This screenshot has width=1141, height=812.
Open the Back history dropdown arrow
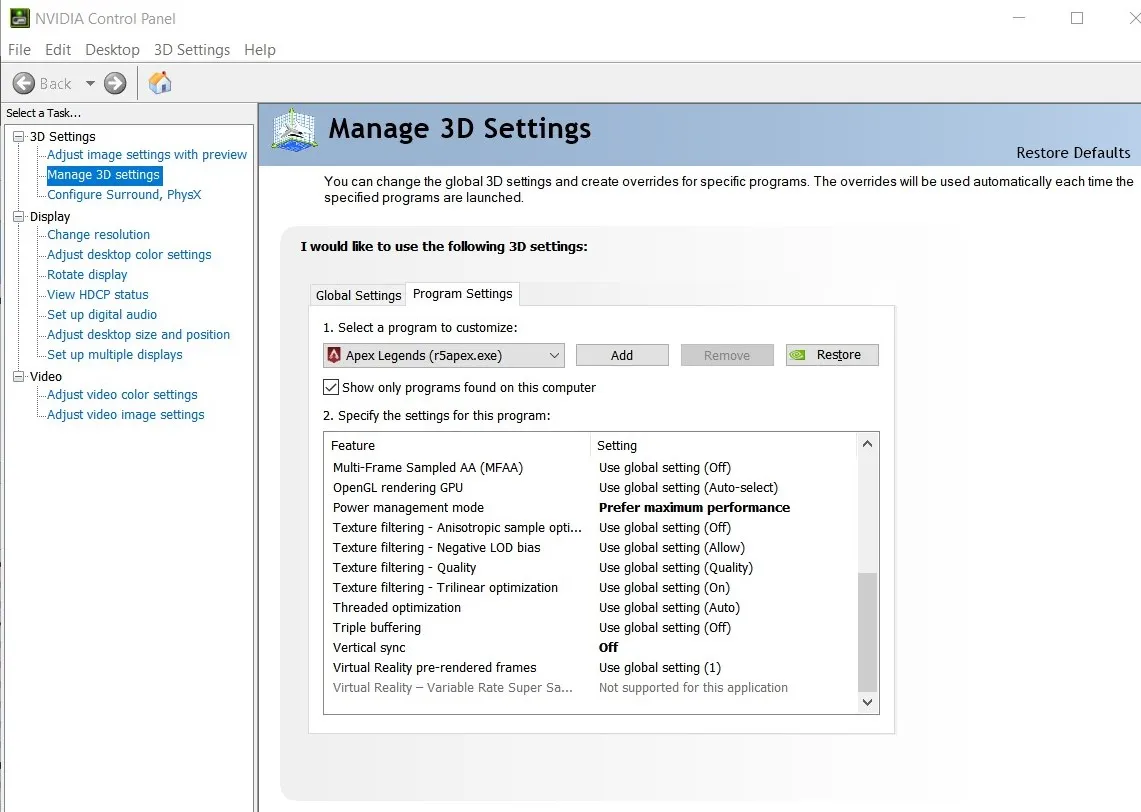tap(90, 84)
